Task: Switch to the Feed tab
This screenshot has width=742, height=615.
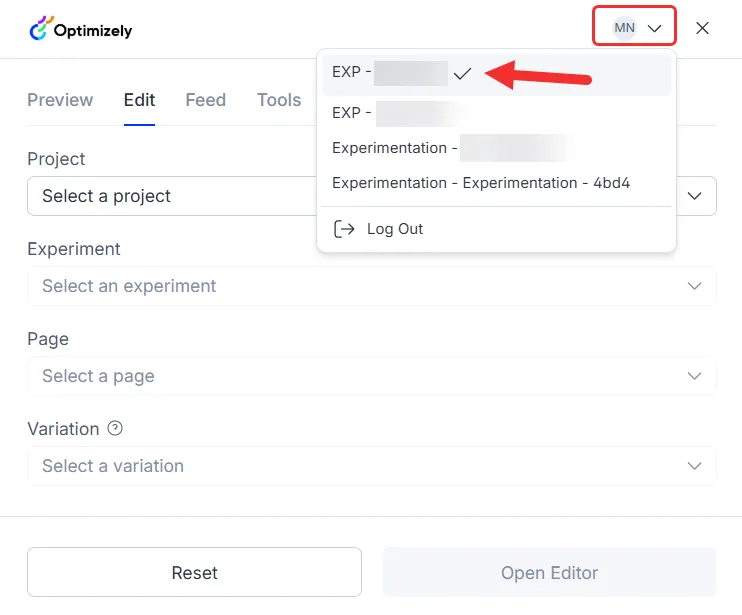Action: (205, 100)
